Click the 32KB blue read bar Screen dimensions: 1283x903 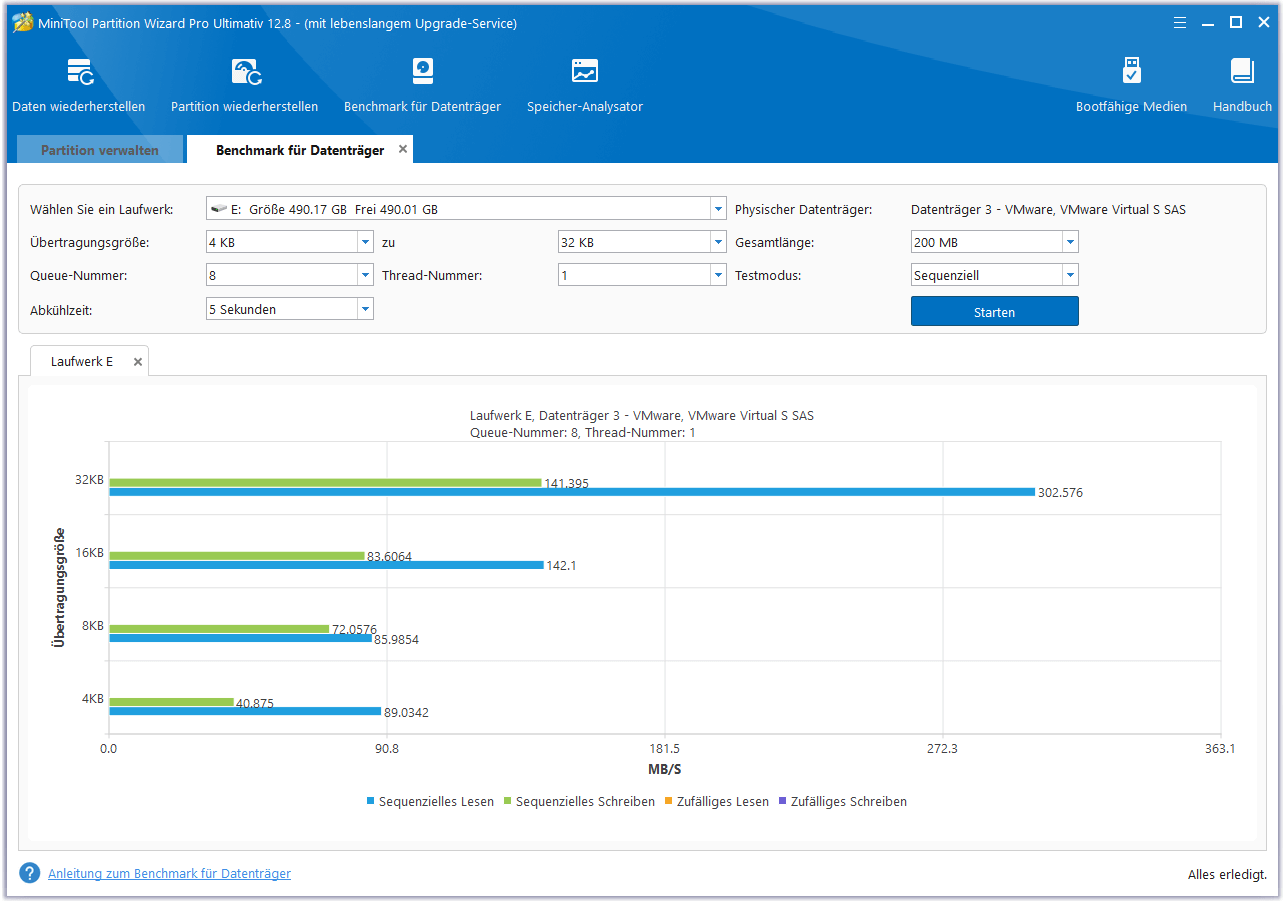click(572, 492)
